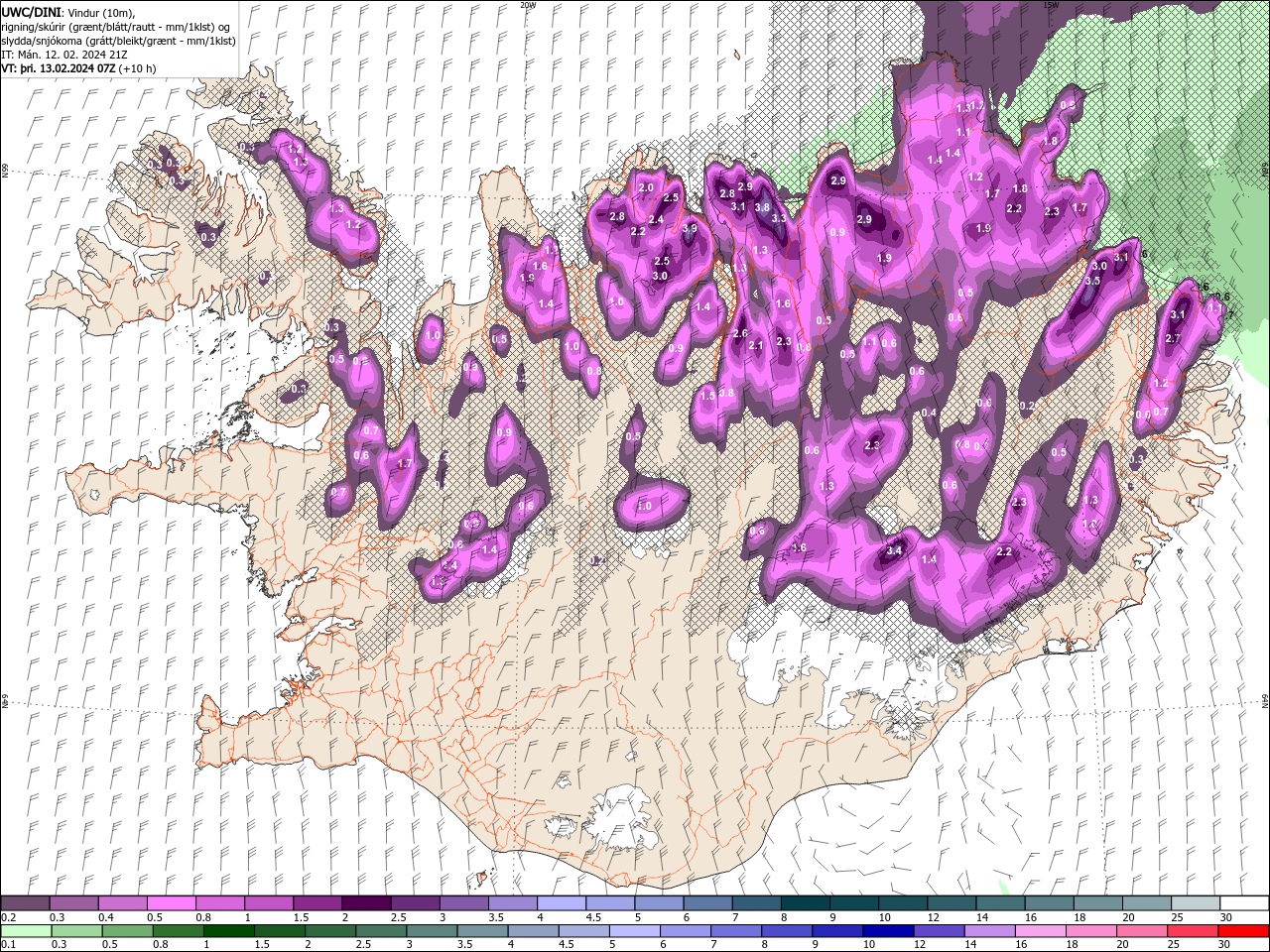Click the 0.2–0.3 swatch in snow legend
This screenshot has height=952, width=1270.
[25, 903]
